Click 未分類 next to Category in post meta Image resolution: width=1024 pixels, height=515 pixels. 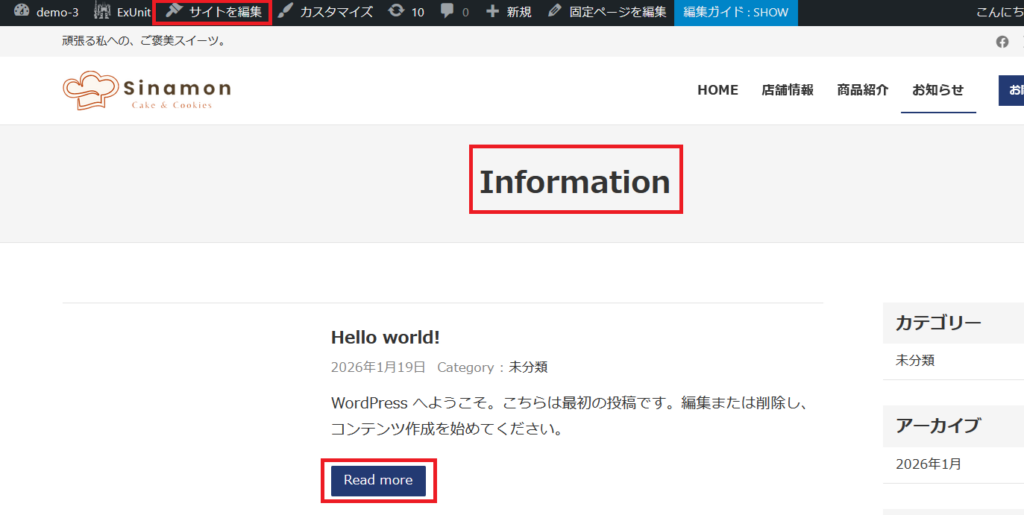pyautogui.click(x=528, y=367)
